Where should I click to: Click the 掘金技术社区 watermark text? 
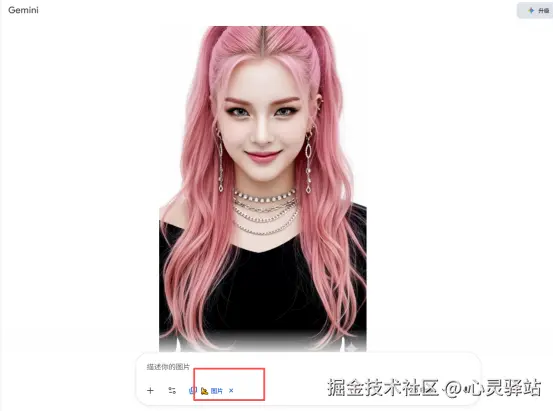(x=383, y=387)
